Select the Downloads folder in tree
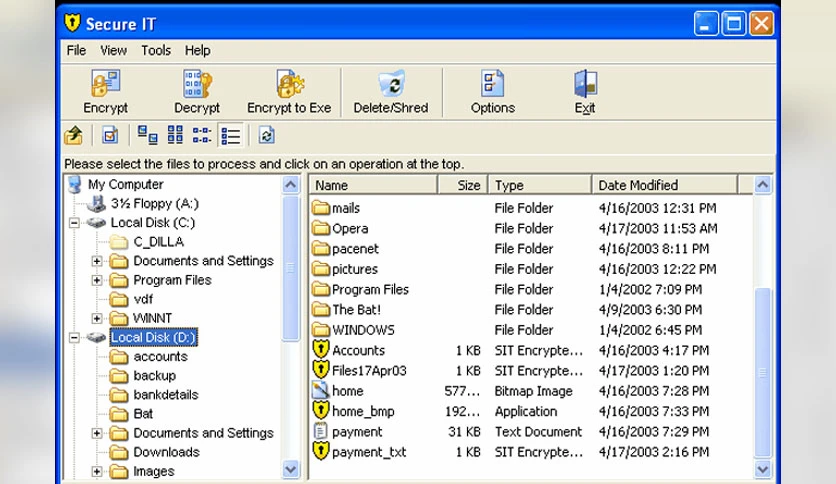Image resolution: width=836 pixels, height=484 pixels. pos(166,452)
